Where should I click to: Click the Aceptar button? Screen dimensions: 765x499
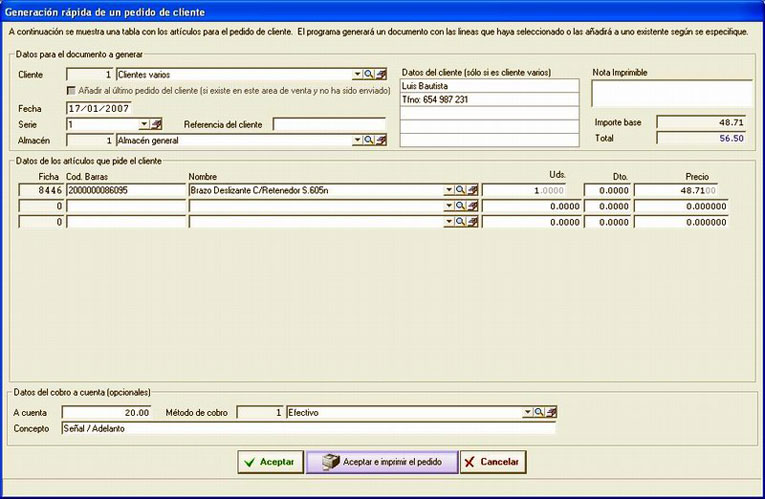coord(271,461)
